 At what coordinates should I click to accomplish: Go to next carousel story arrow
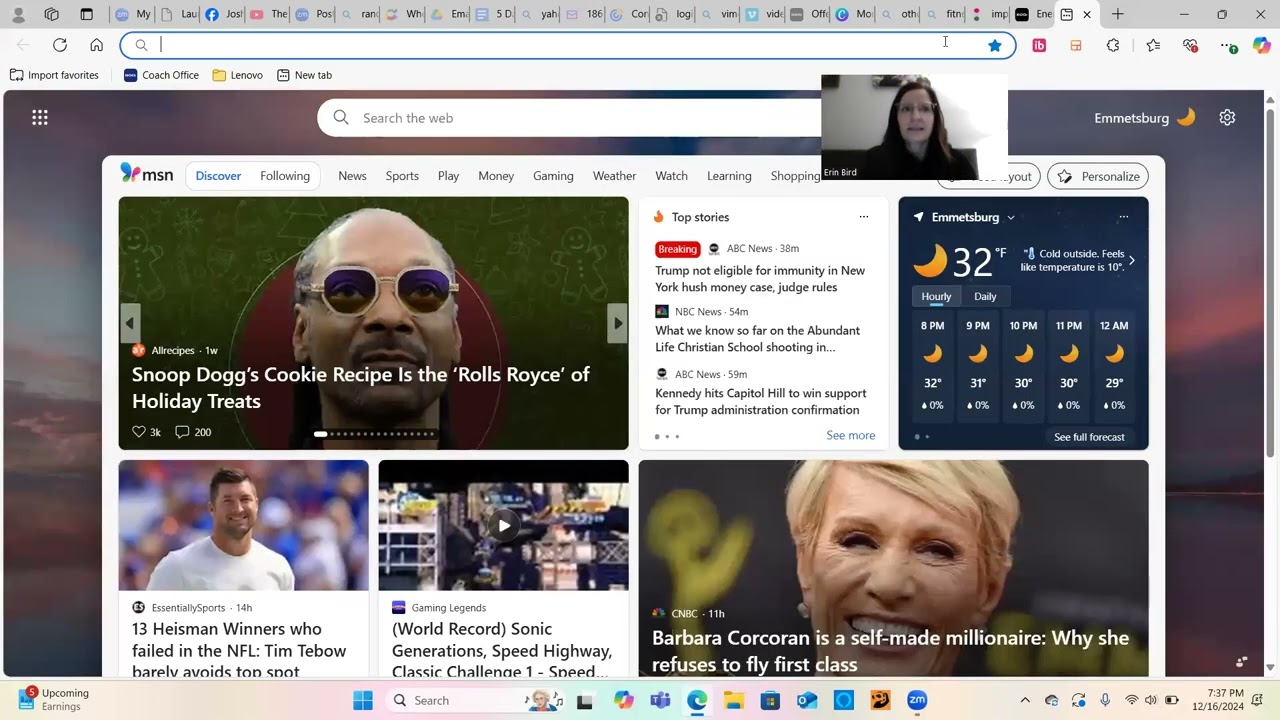click(x=618, y=323)
